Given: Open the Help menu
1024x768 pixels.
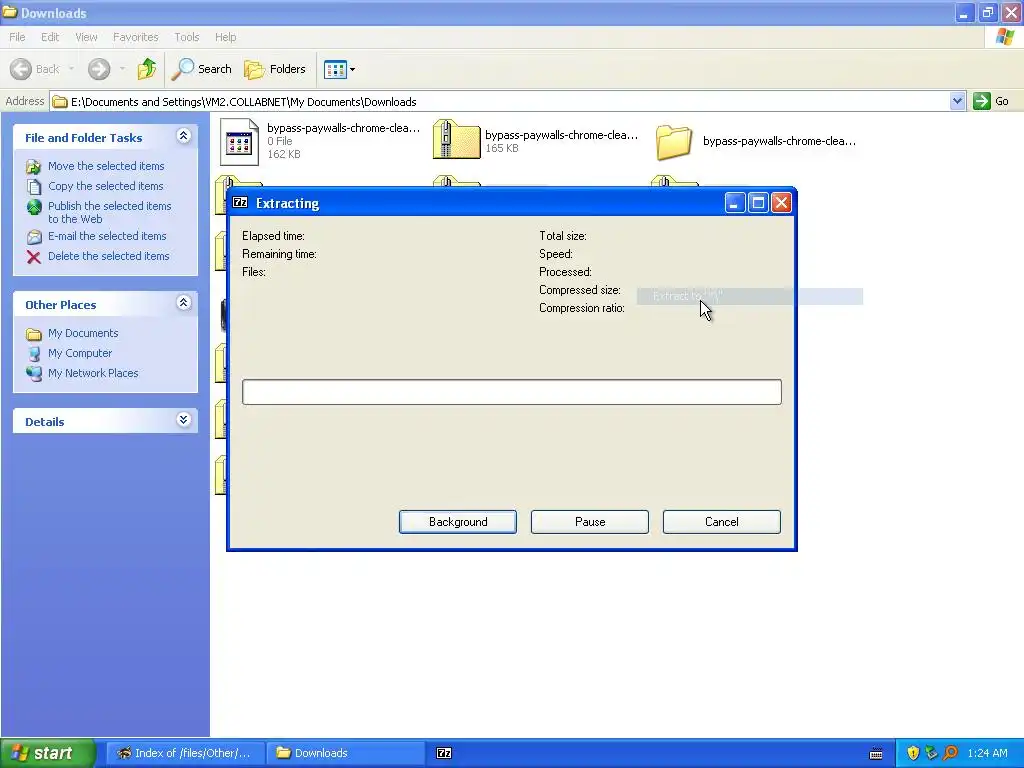Looking at the screenshot, I should [225, 37].
